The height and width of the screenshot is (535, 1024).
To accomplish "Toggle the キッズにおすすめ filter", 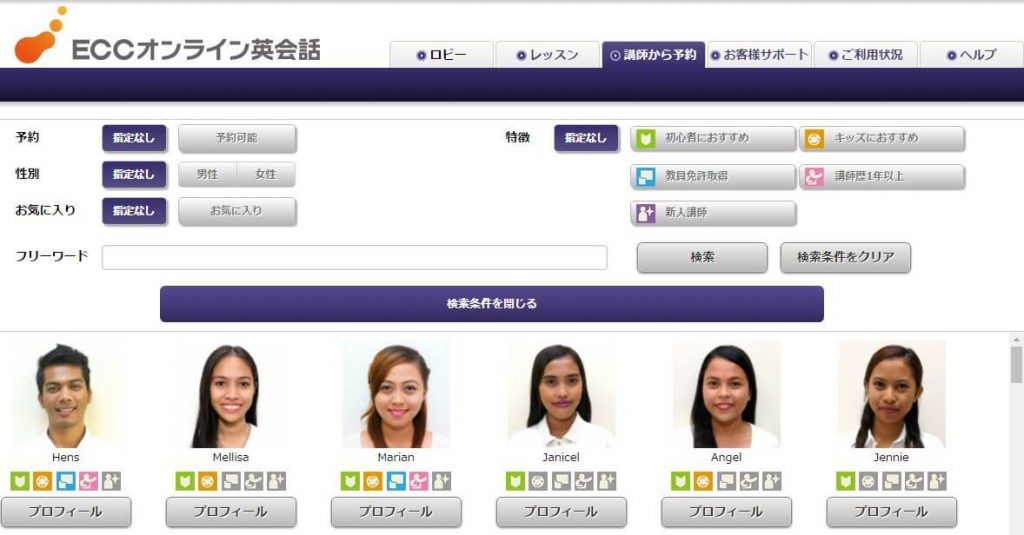I will [x=882, y=138].
